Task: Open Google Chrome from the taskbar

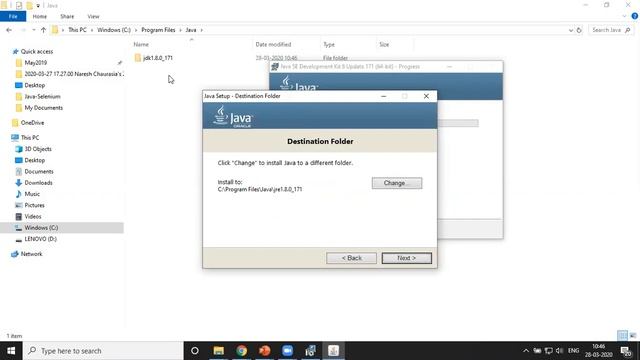Action: 241,351
